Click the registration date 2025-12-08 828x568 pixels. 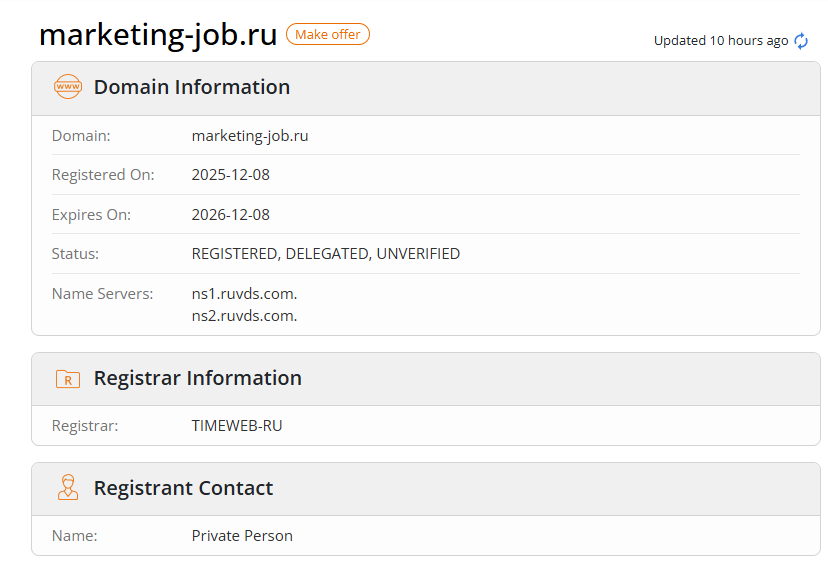click(x=231, y=175)
